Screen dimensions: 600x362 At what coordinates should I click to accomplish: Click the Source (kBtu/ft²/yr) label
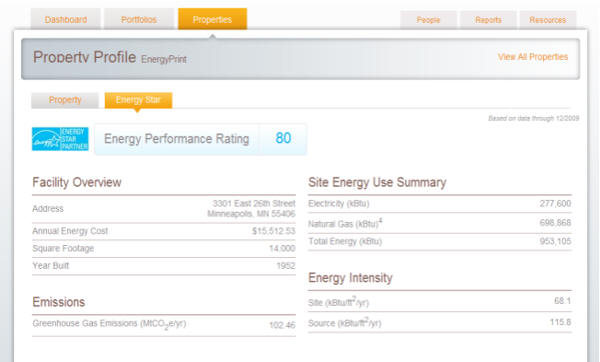(344, 323)
